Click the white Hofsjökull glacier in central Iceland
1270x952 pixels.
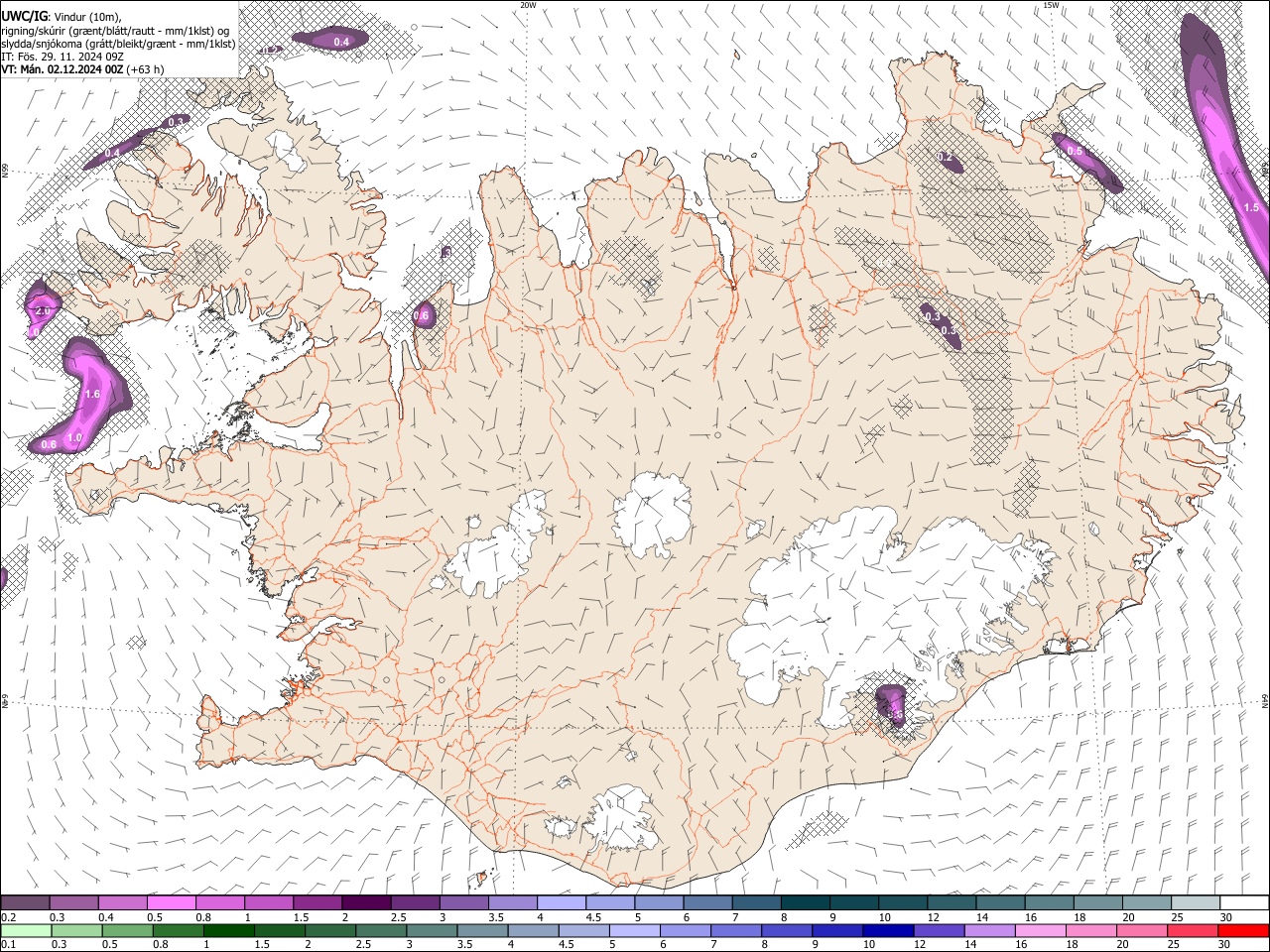652,514
